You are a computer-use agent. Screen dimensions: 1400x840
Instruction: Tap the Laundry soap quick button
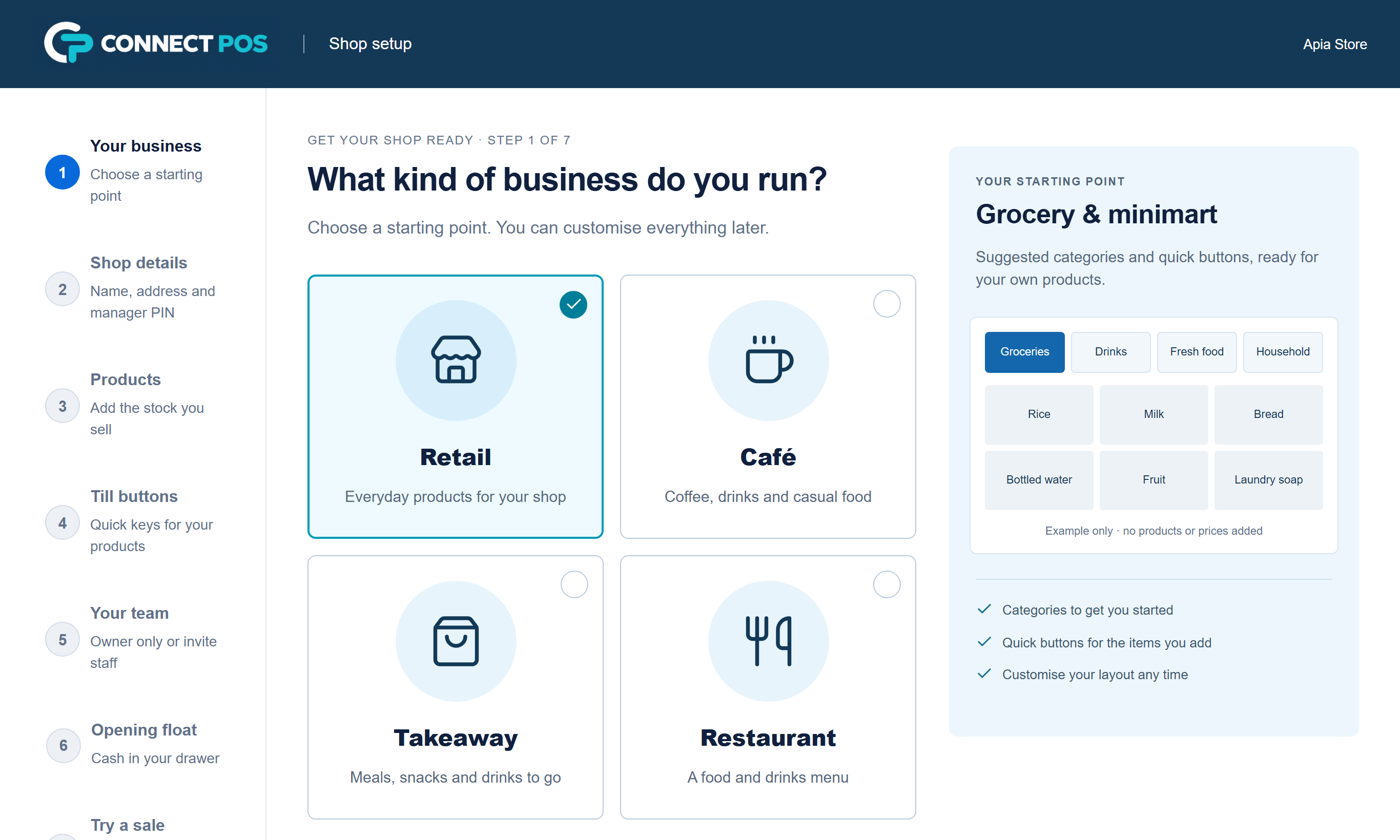tap(1268, 480)
